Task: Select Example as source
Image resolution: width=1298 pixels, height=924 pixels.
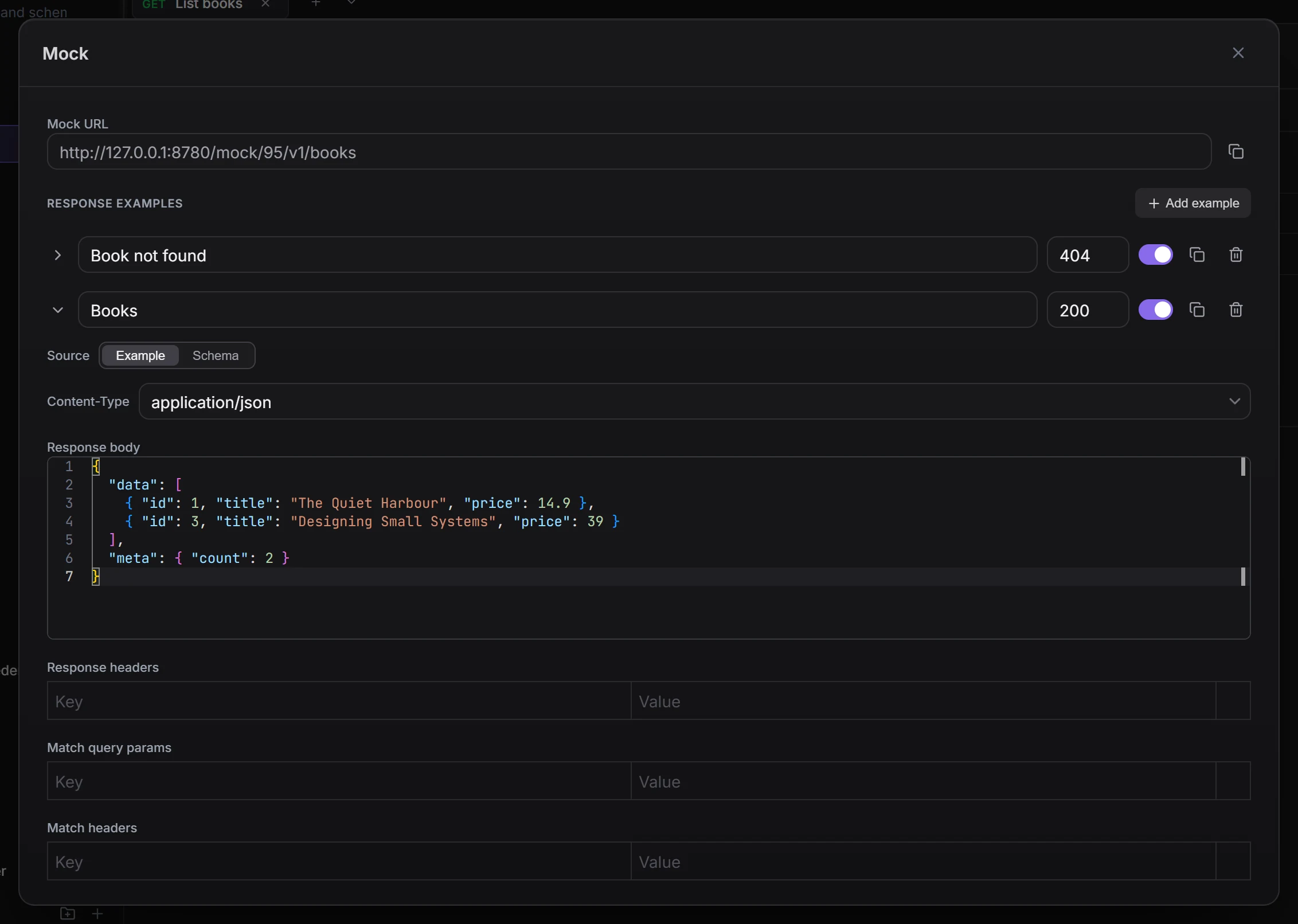Action: click(140, 355)
